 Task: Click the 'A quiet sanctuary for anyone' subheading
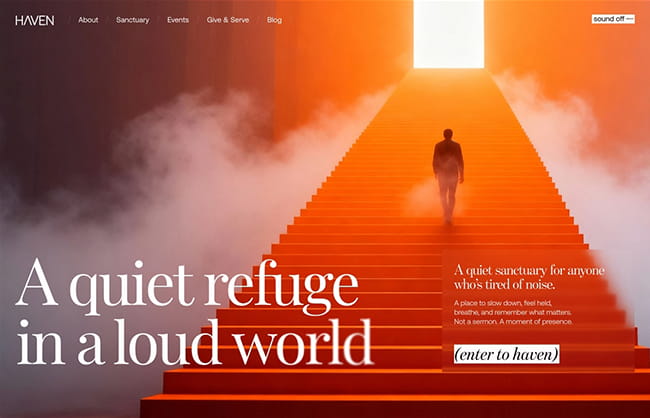pyautogui.click(x=529, y=271)
